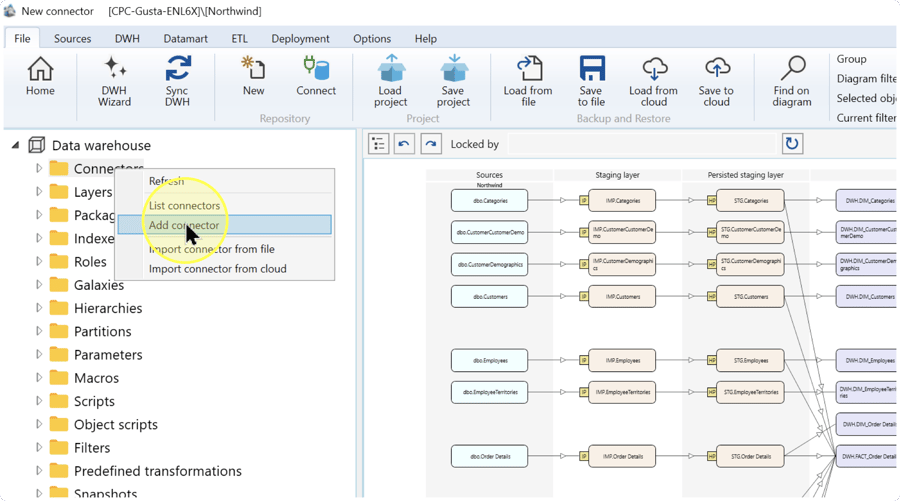Expand the Hierarchies tree node
This screenshot has width=900, height=501.
coord(38,308)
